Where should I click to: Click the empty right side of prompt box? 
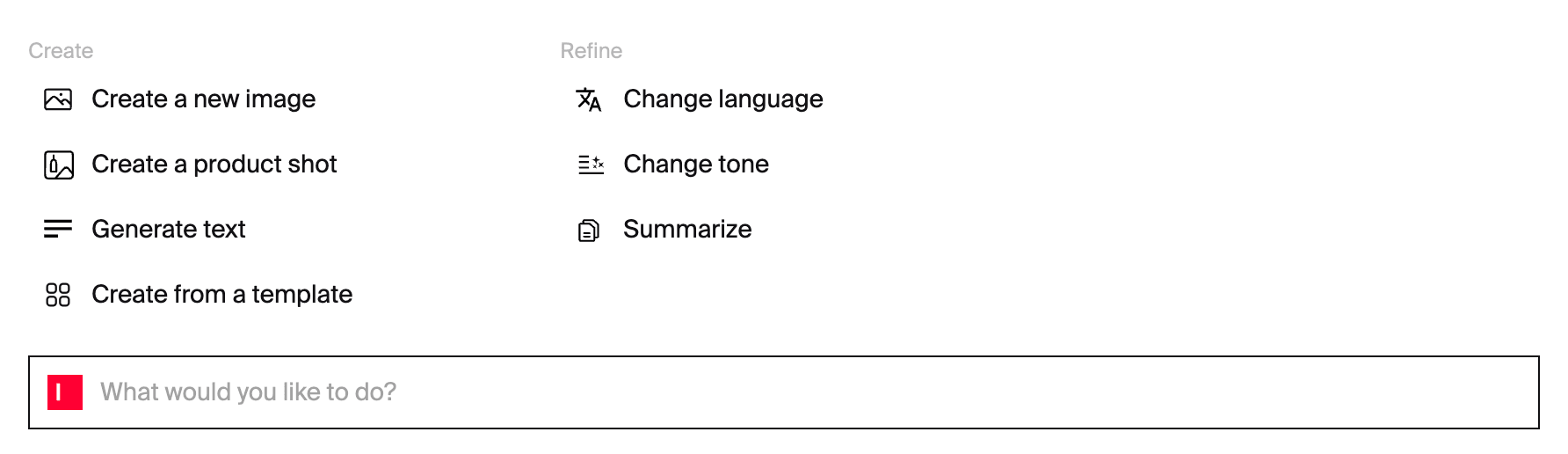(x=1318, y=392)
